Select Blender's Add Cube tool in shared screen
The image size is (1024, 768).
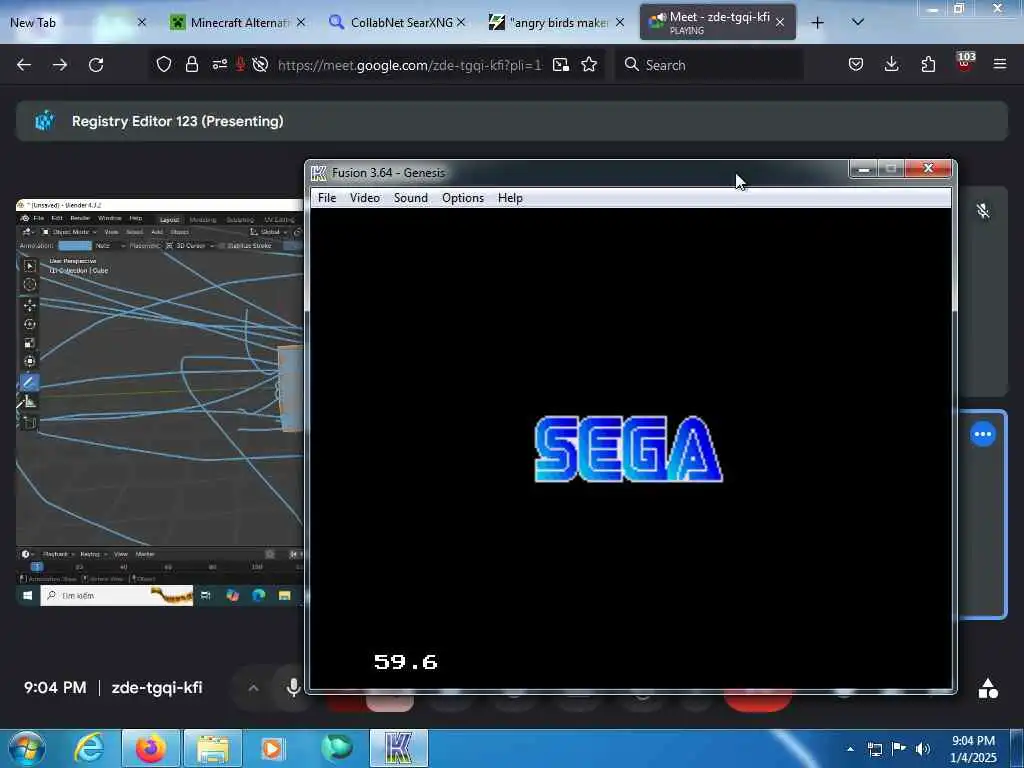tap(29, 423)
